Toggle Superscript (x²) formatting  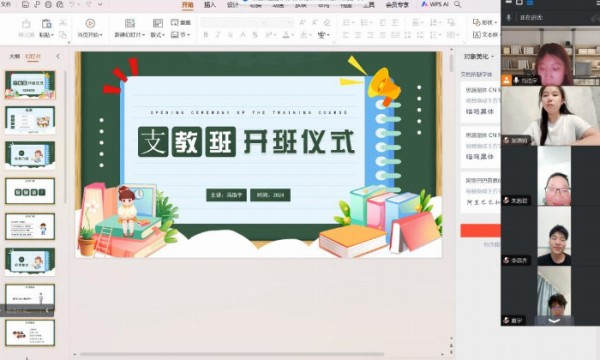tap(268, 35)
